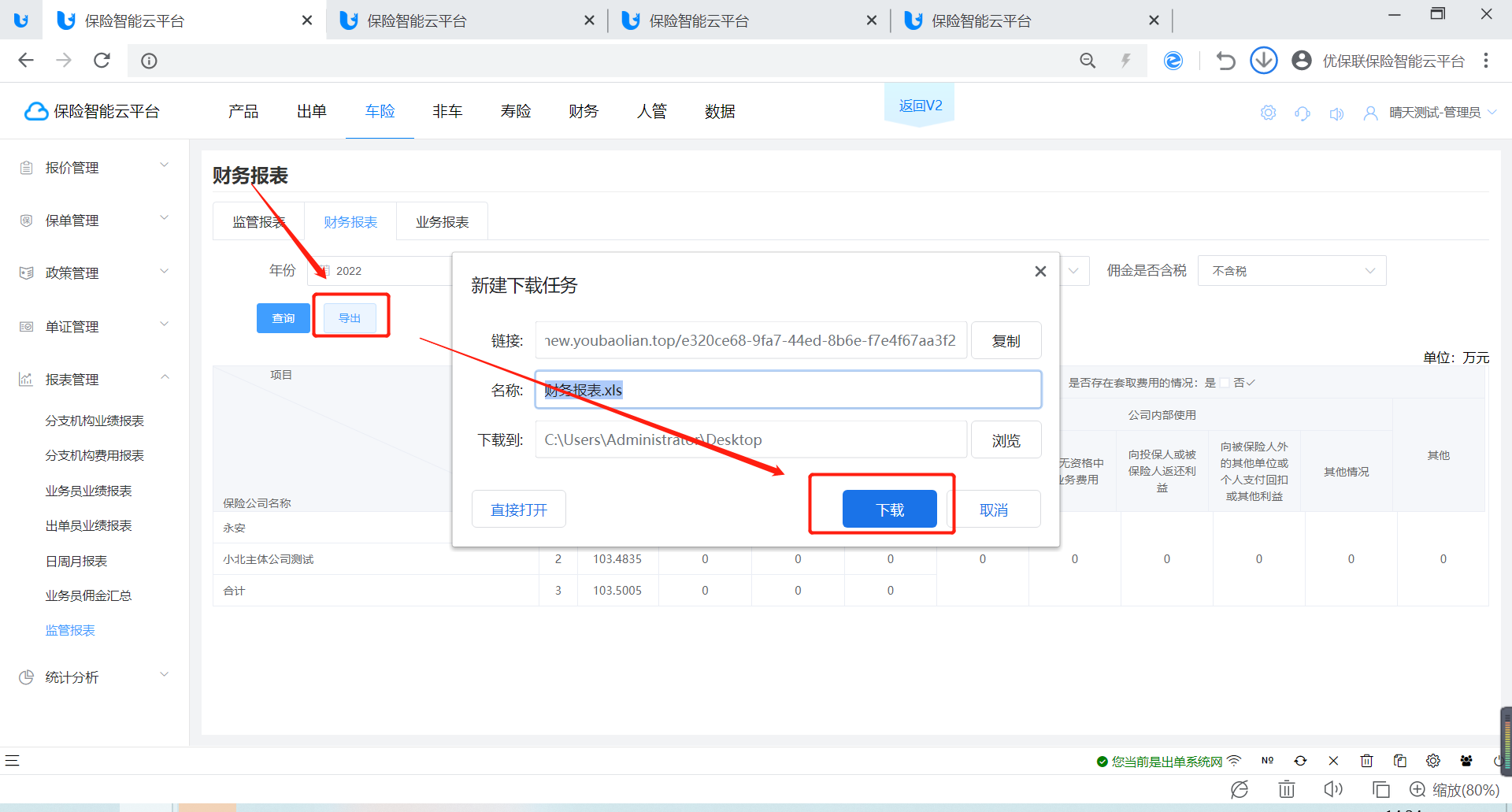Click the clipboard paste icon in status bar

click(1399, 761)
